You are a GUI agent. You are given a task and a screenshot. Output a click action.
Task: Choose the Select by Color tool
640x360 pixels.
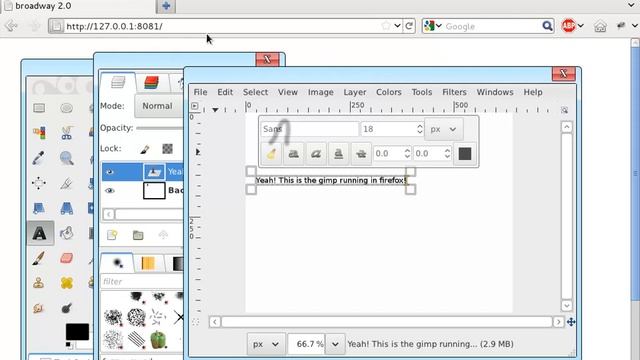39,133
